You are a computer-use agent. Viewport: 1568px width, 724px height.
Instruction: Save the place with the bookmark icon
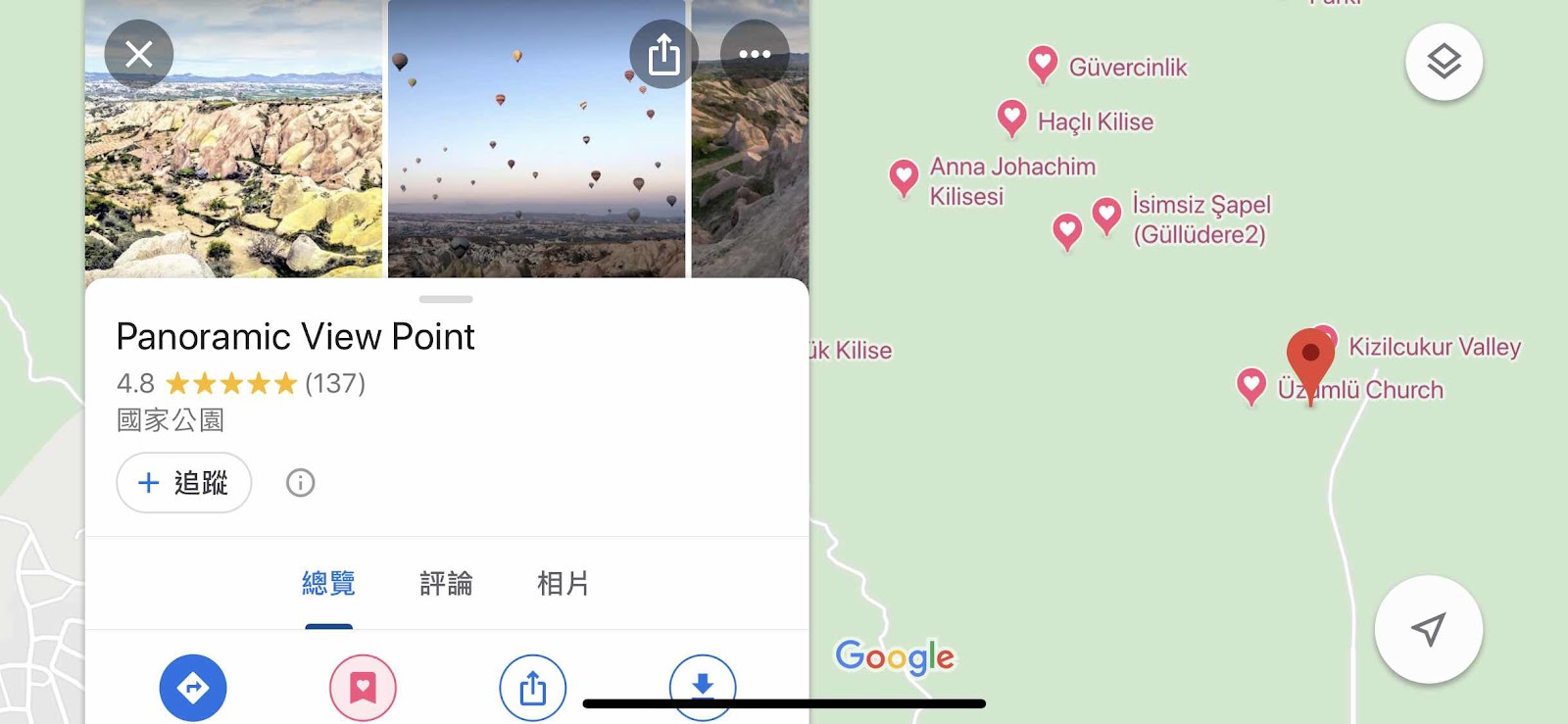coord(363,688)
